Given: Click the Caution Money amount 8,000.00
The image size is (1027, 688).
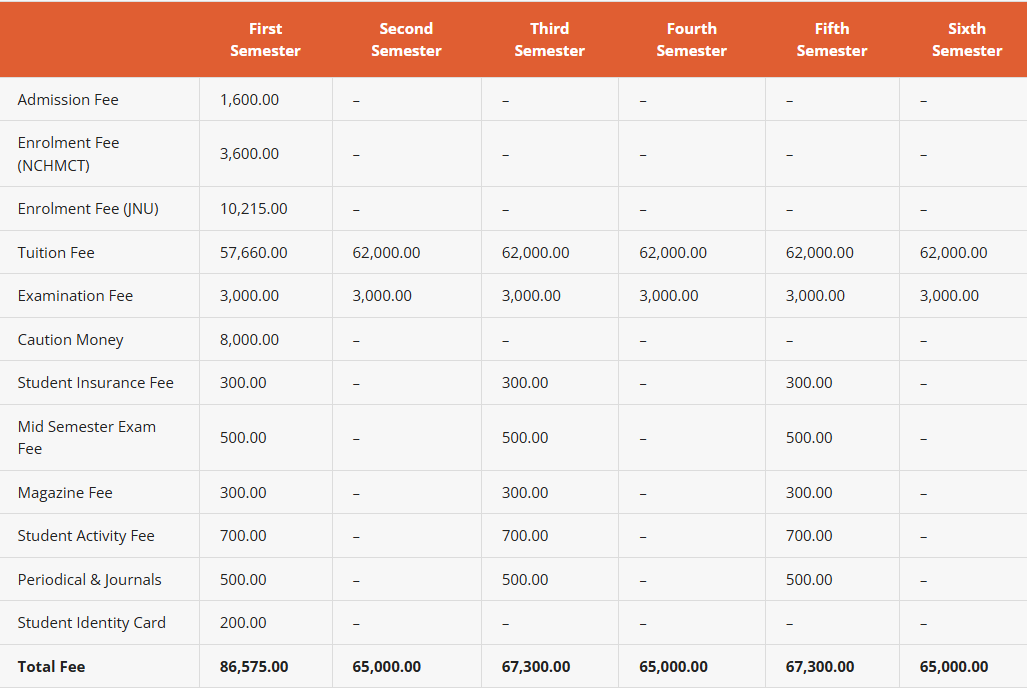Looking at the screenshot, I should (x=249, y=340).
